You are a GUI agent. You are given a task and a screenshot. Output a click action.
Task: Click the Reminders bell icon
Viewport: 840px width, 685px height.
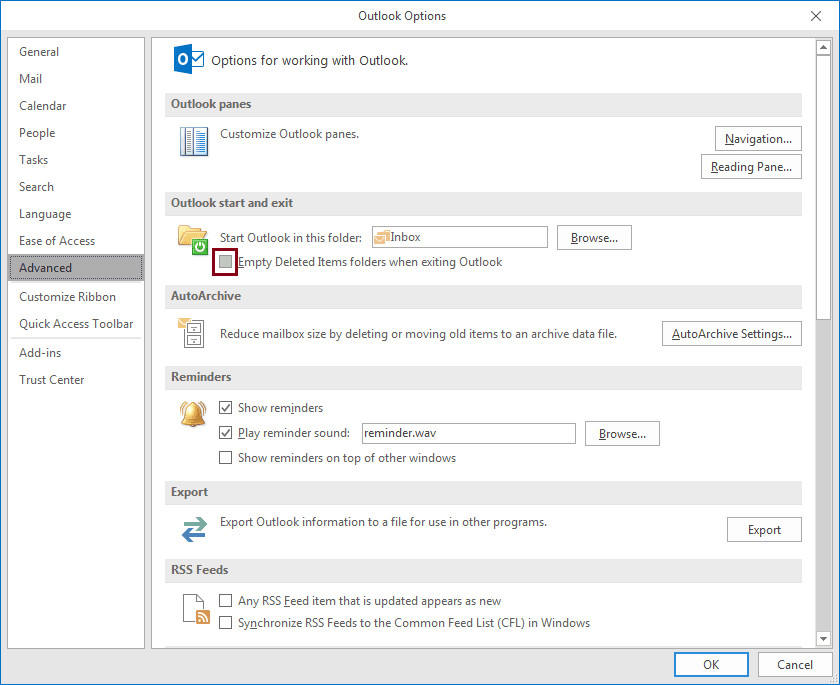pyautogui.click(x=193, y=414)
